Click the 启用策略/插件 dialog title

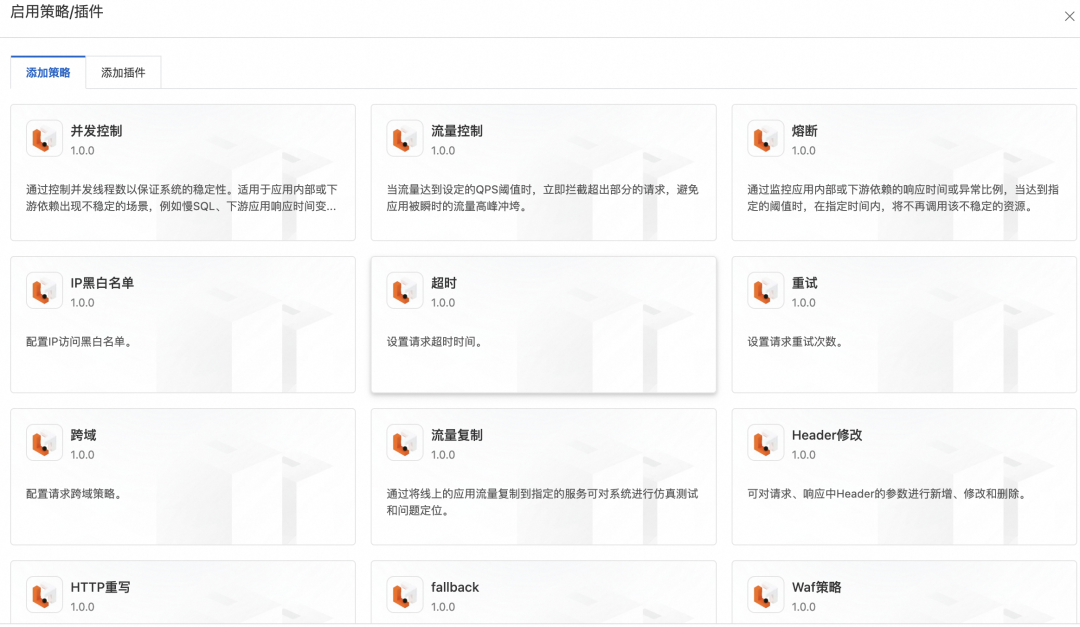(56, 12)
